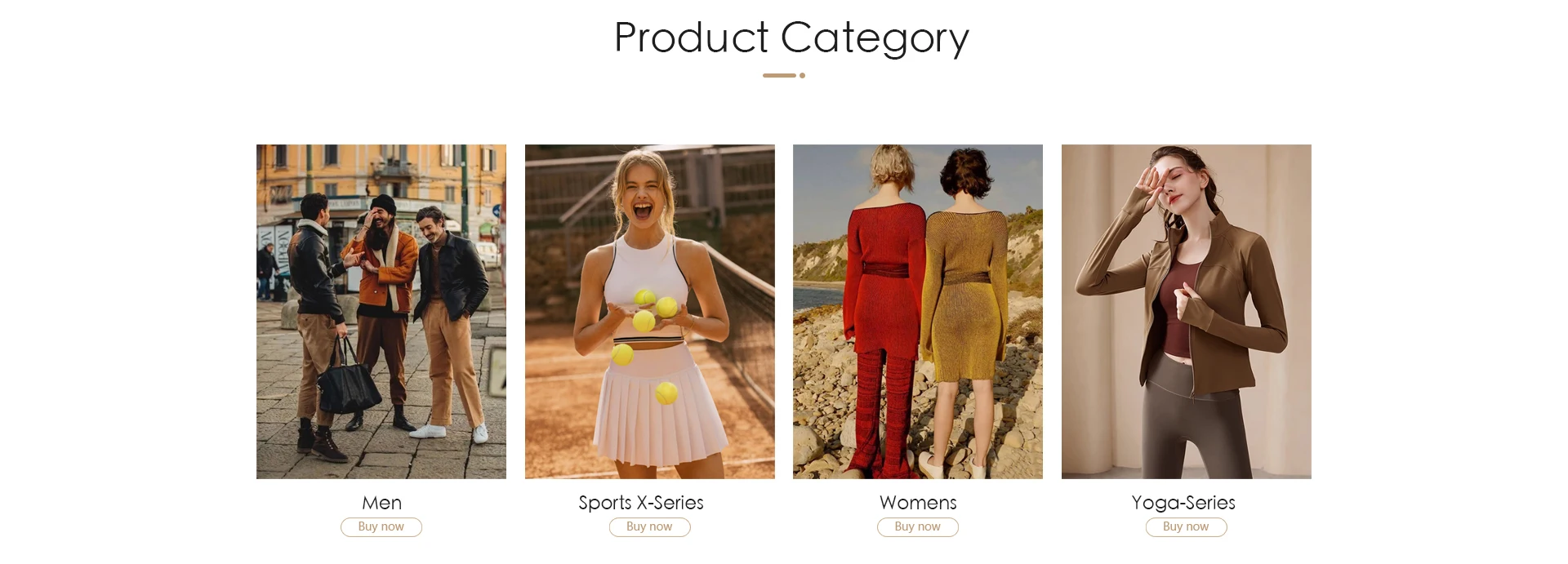This screenshot has height=564, width=1568.
Task: Open the Yoga-Series category photo
Action: tap(1187, 312)
